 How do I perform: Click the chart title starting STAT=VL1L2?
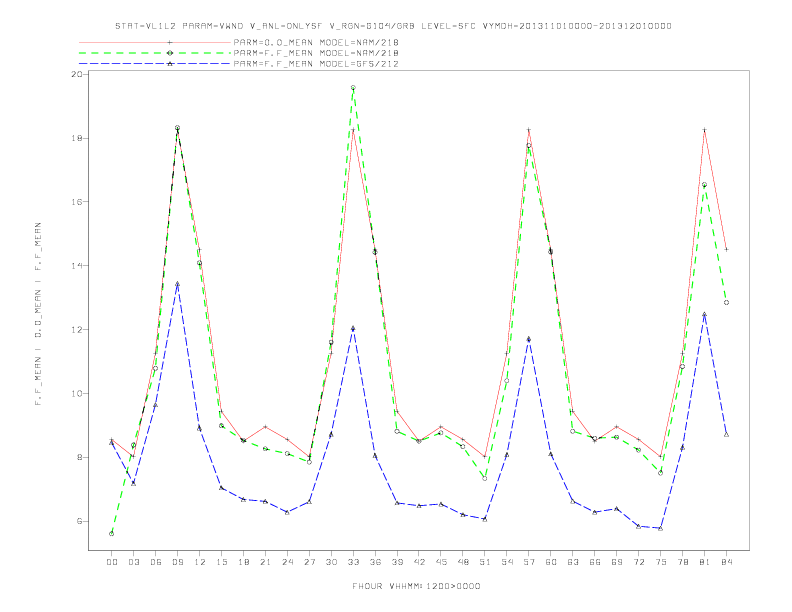(393, 26)
